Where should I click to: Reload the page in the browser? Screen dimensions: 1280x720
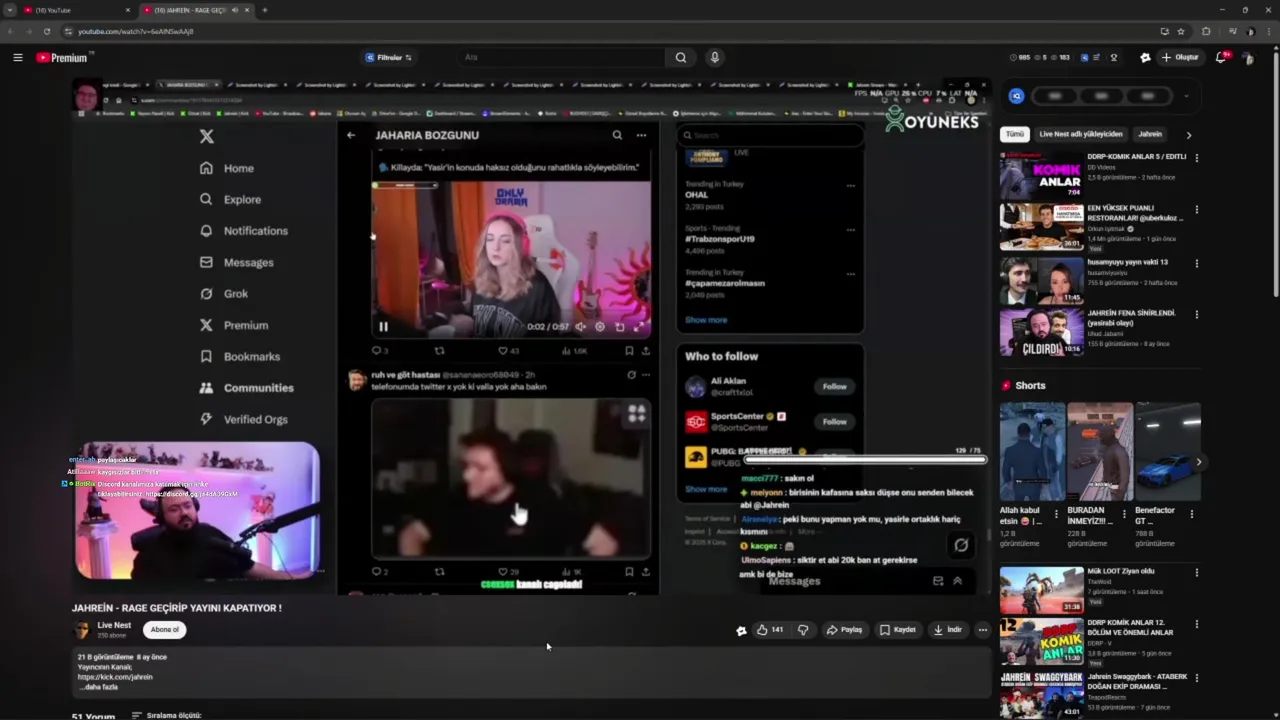tap(46, 31)
